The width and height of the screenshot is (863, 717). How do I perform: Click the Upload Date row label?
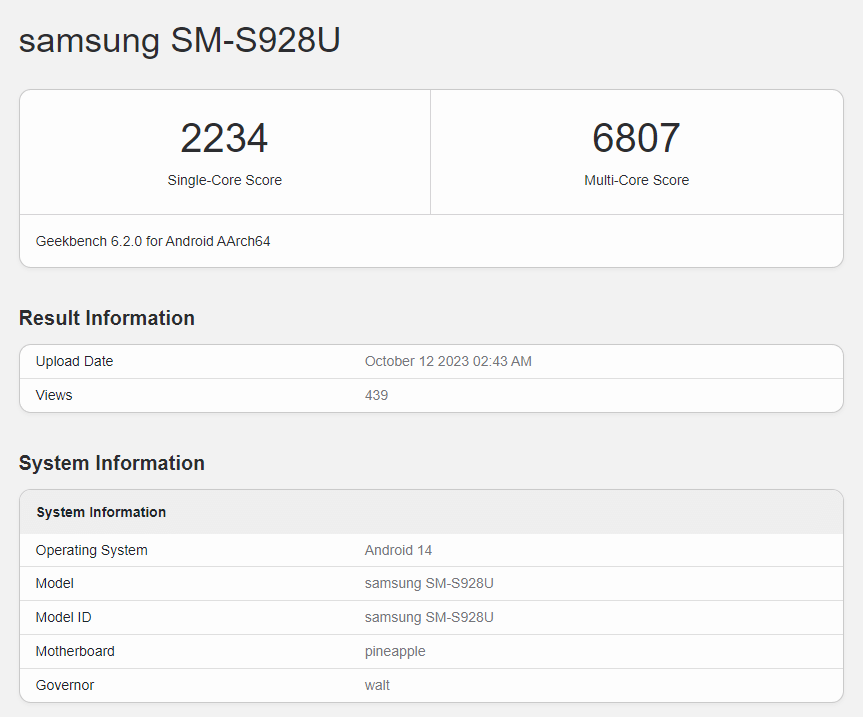(x=74, y=361)
